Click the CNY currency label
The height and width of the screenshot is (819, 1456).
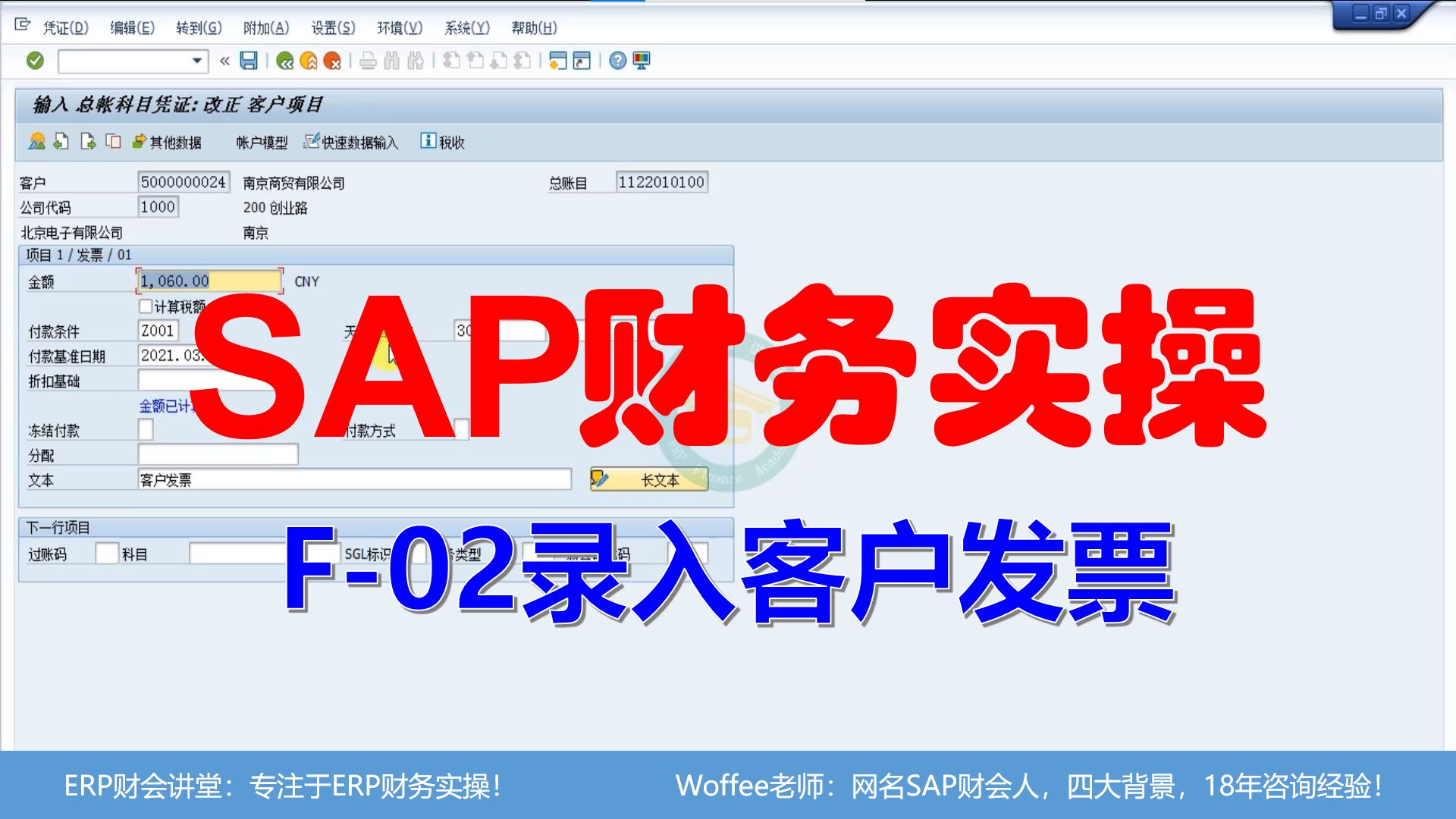[306, 281]
